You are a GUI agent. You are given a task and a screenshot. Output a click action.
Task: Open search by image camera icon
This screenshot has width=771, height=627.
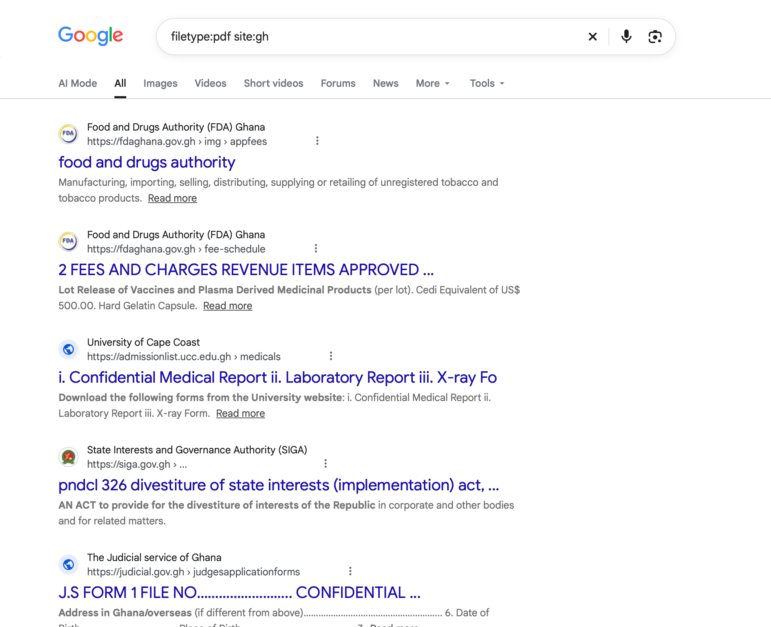point(654,36)
